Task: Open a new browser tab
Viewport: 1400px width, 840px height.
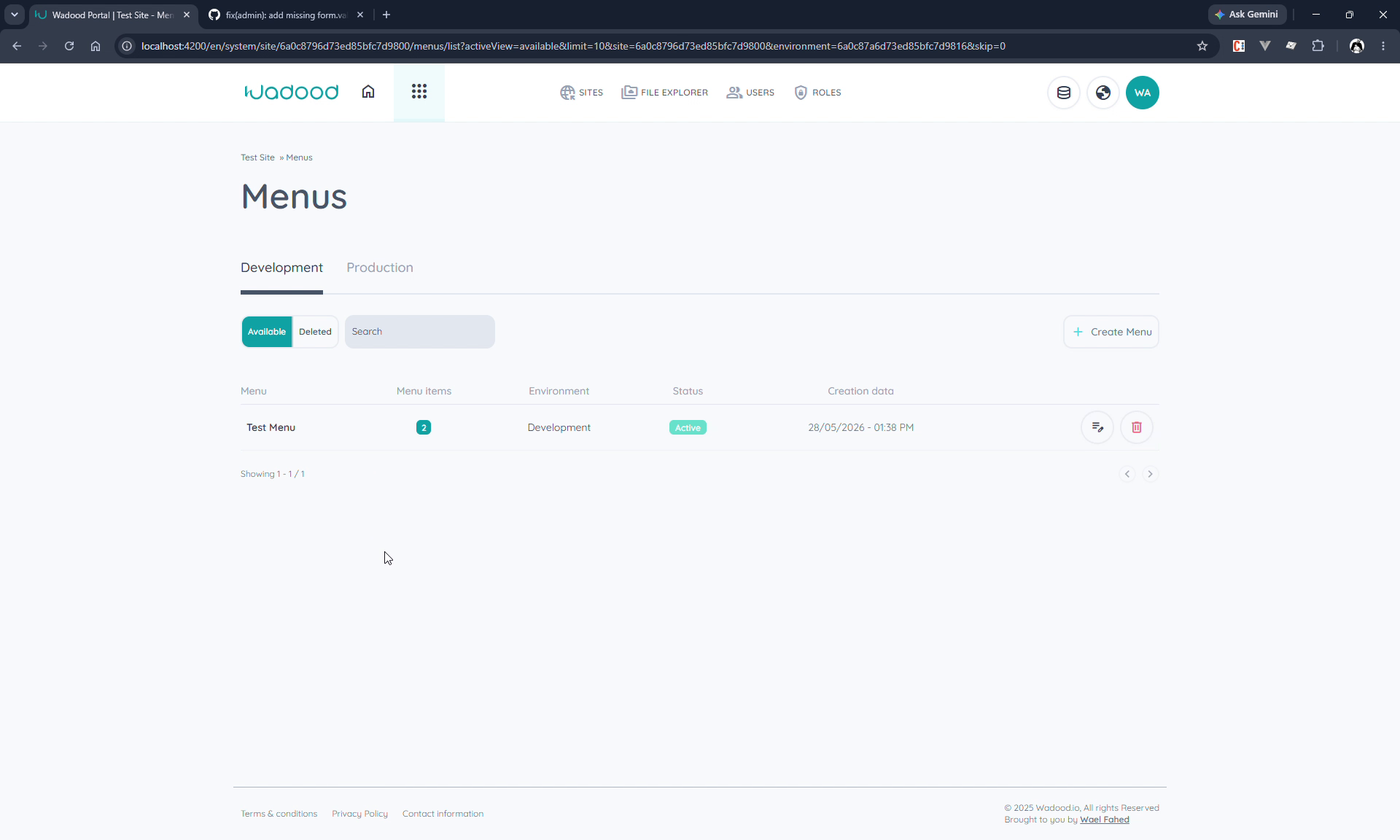Action: 386,15
